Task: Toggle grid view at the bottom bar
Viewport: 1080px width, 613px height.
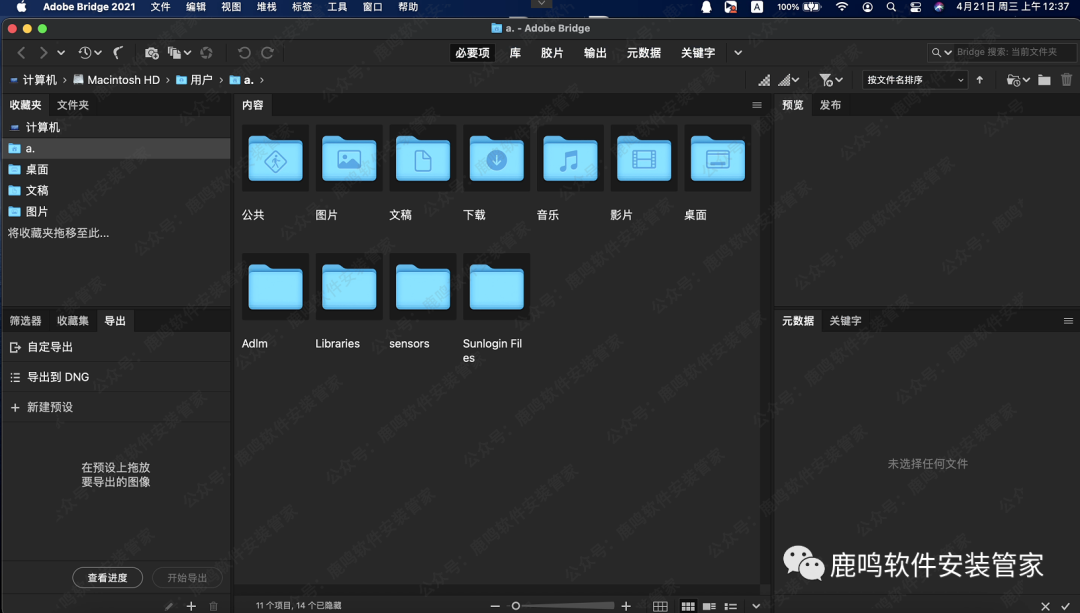Action: point(662,606)
